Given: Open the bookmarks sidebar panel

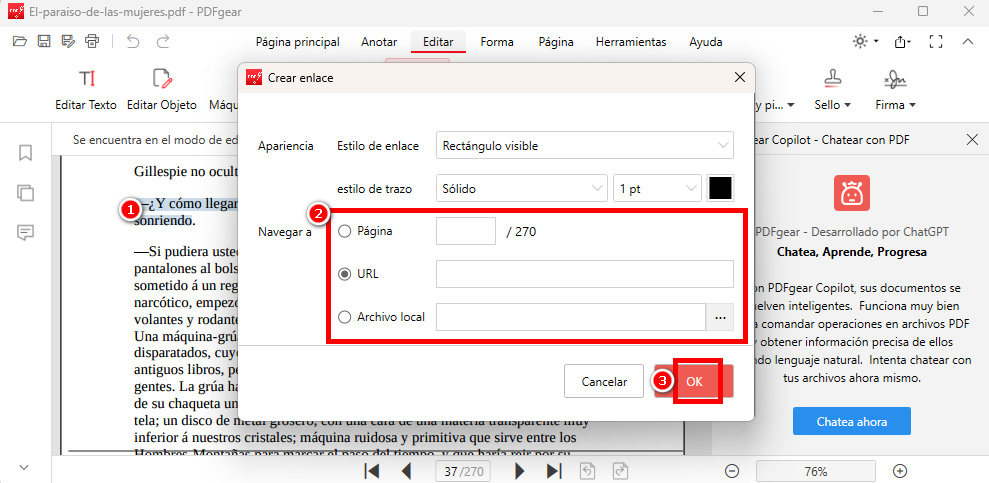Looking at the screenshot, I should [x=25, y=153].
